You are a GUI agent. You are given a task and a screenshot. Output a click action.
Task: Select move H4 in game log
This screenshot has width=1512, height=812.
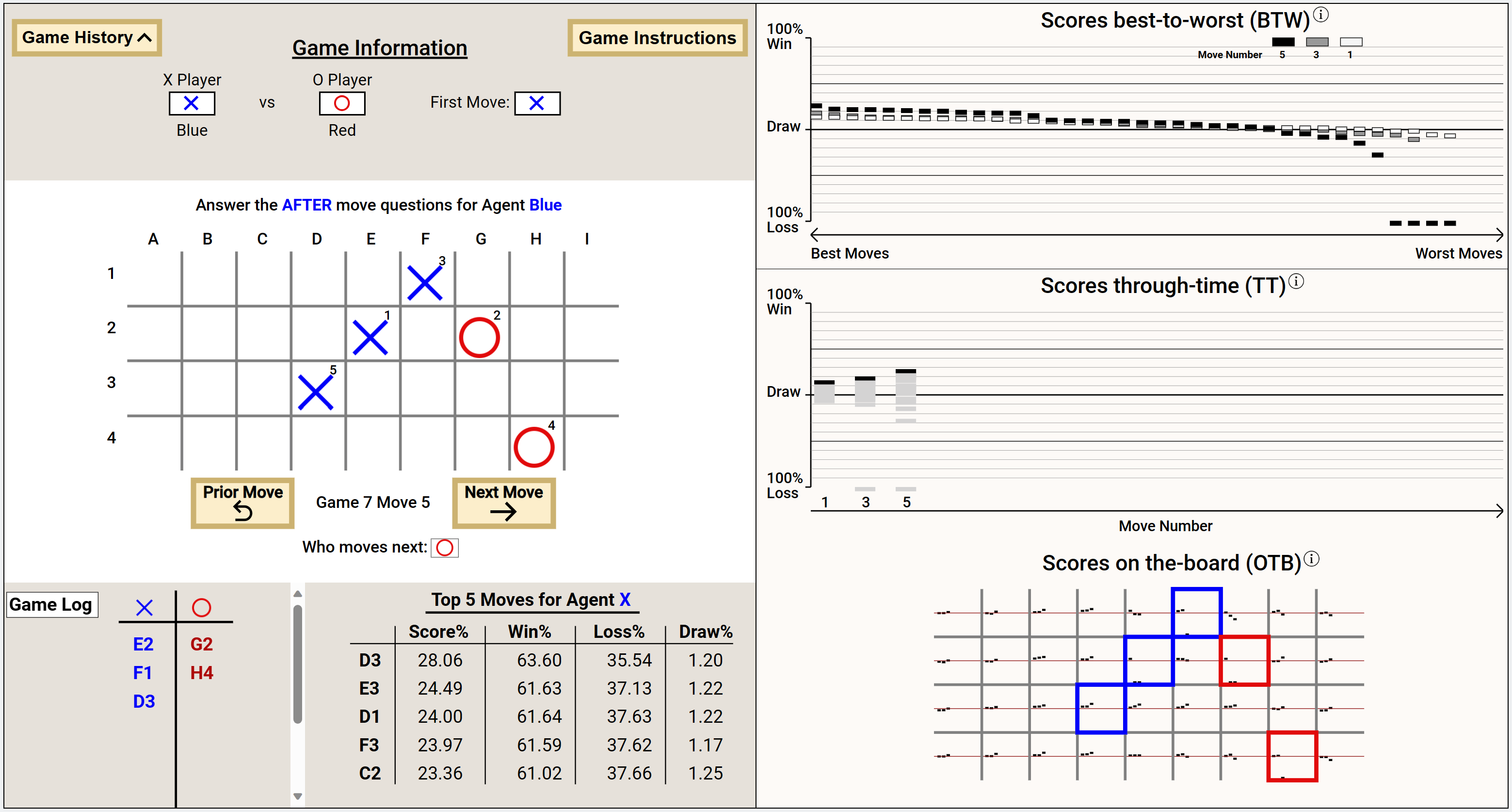click(x=201, y=673)
